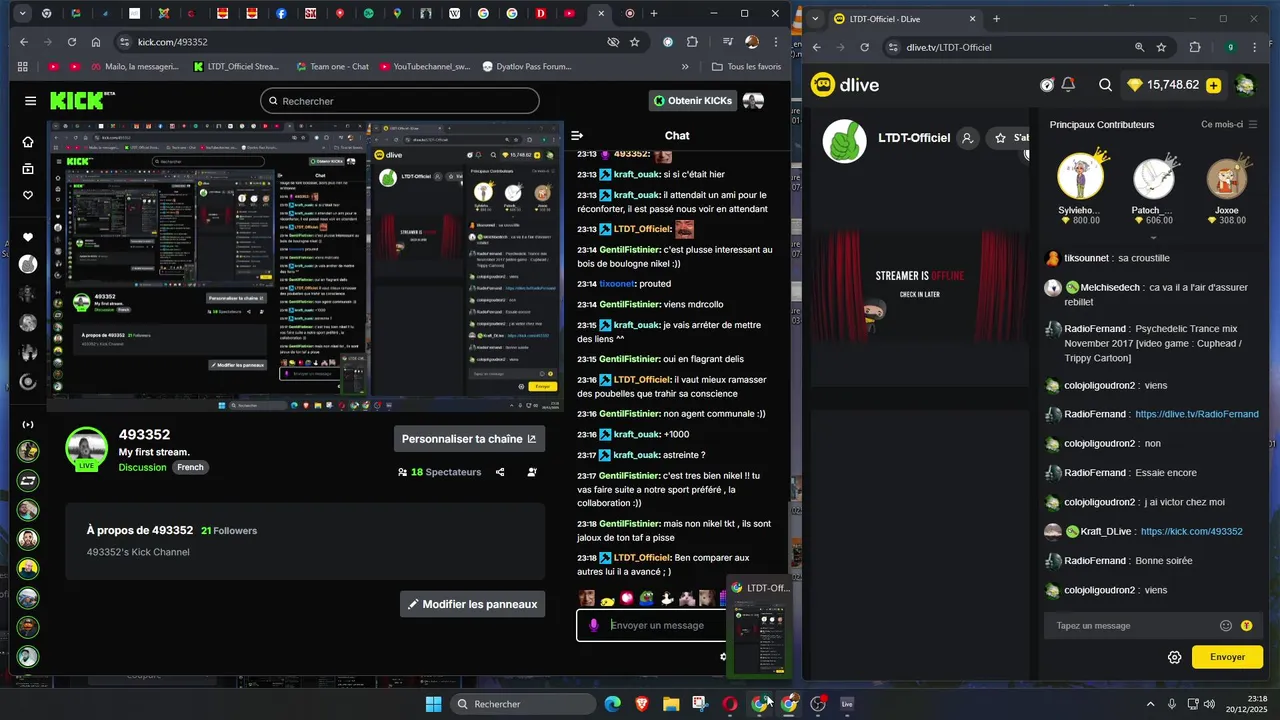This screenshot has height=720, width=1280.
Task: Collapse the Kick chat panel arrow
Action: [x=577, y=135]
